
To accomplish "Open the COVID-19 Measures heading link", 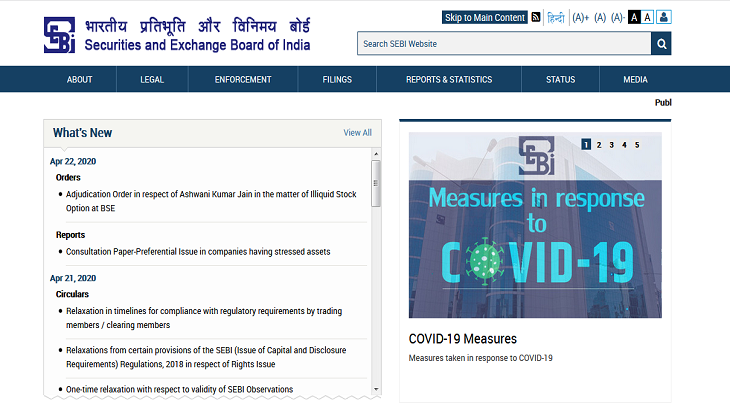I will tap(463, 339).
